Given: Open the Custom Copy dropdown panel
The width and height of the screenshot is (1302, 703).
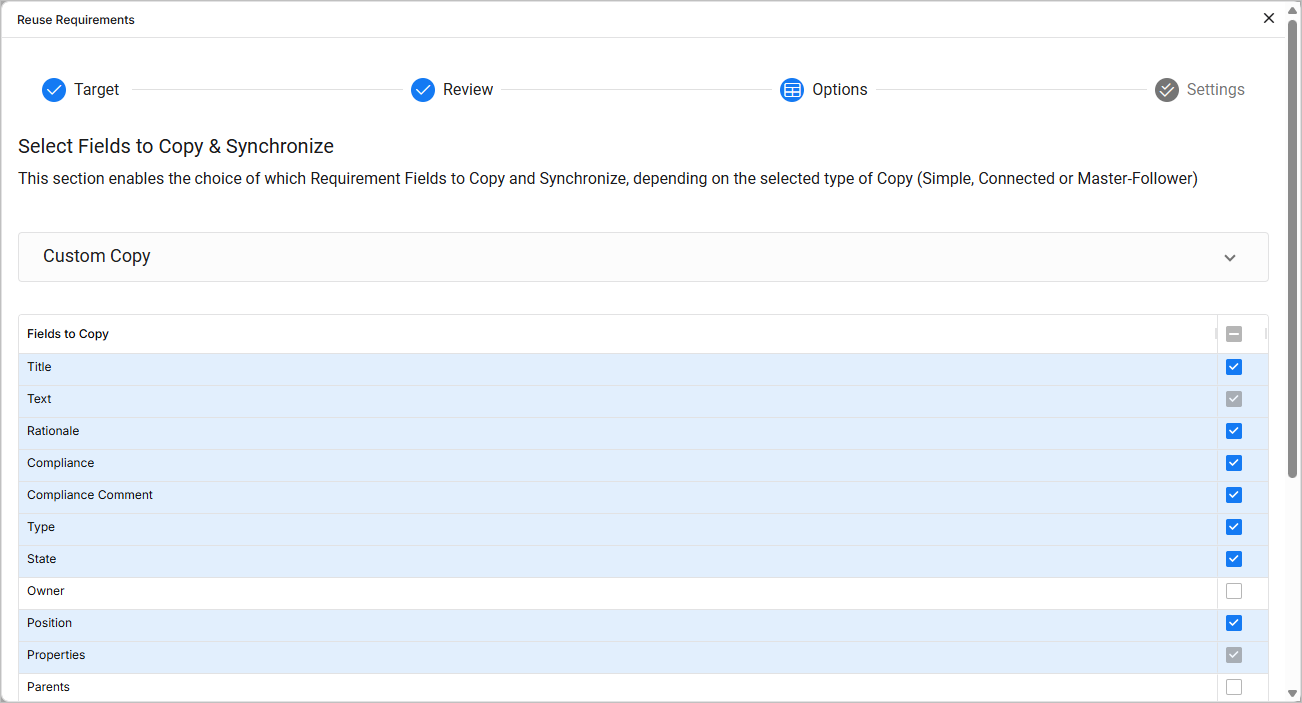Looking at the screenshot, I should point(642,257).
